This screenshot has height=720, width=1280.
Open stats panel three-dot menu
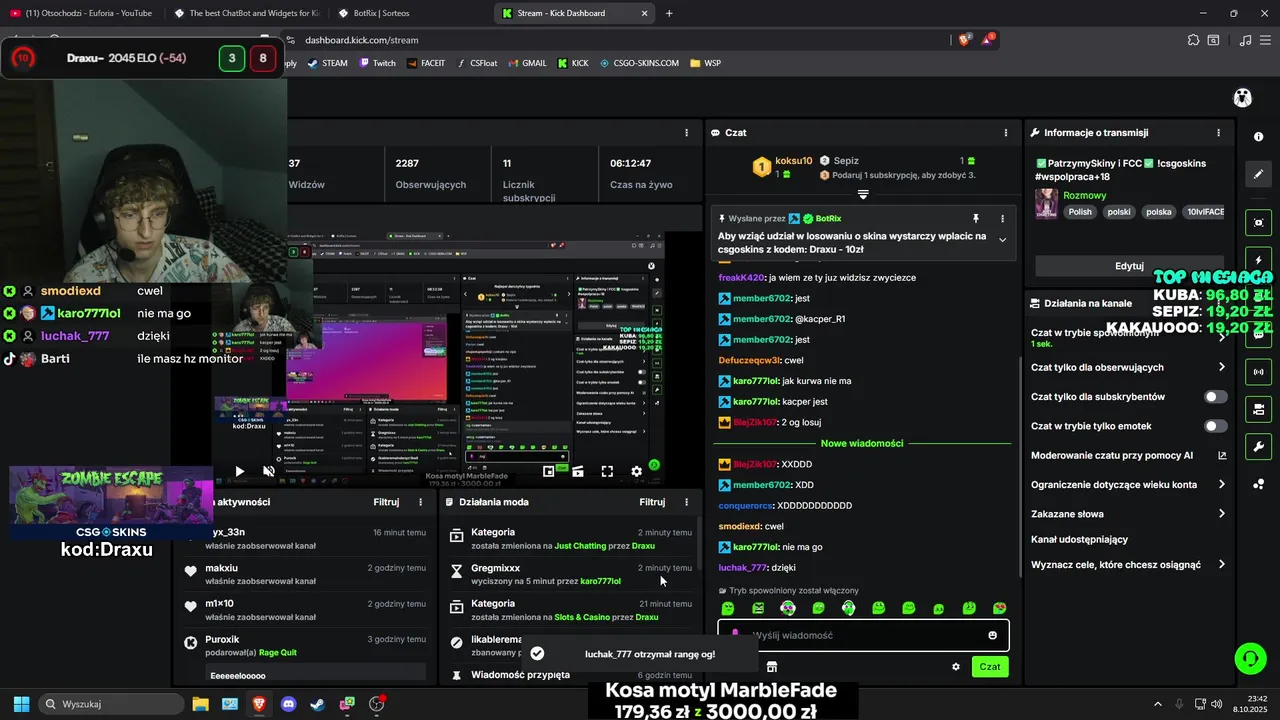pos(686,133)
